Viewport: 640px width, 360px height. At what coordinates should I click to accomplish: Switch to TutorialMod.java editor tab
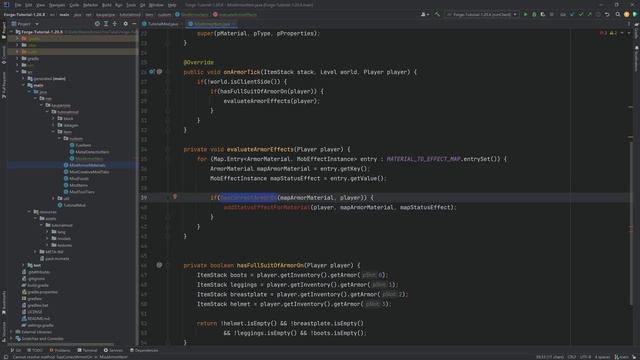click(160, 24)
